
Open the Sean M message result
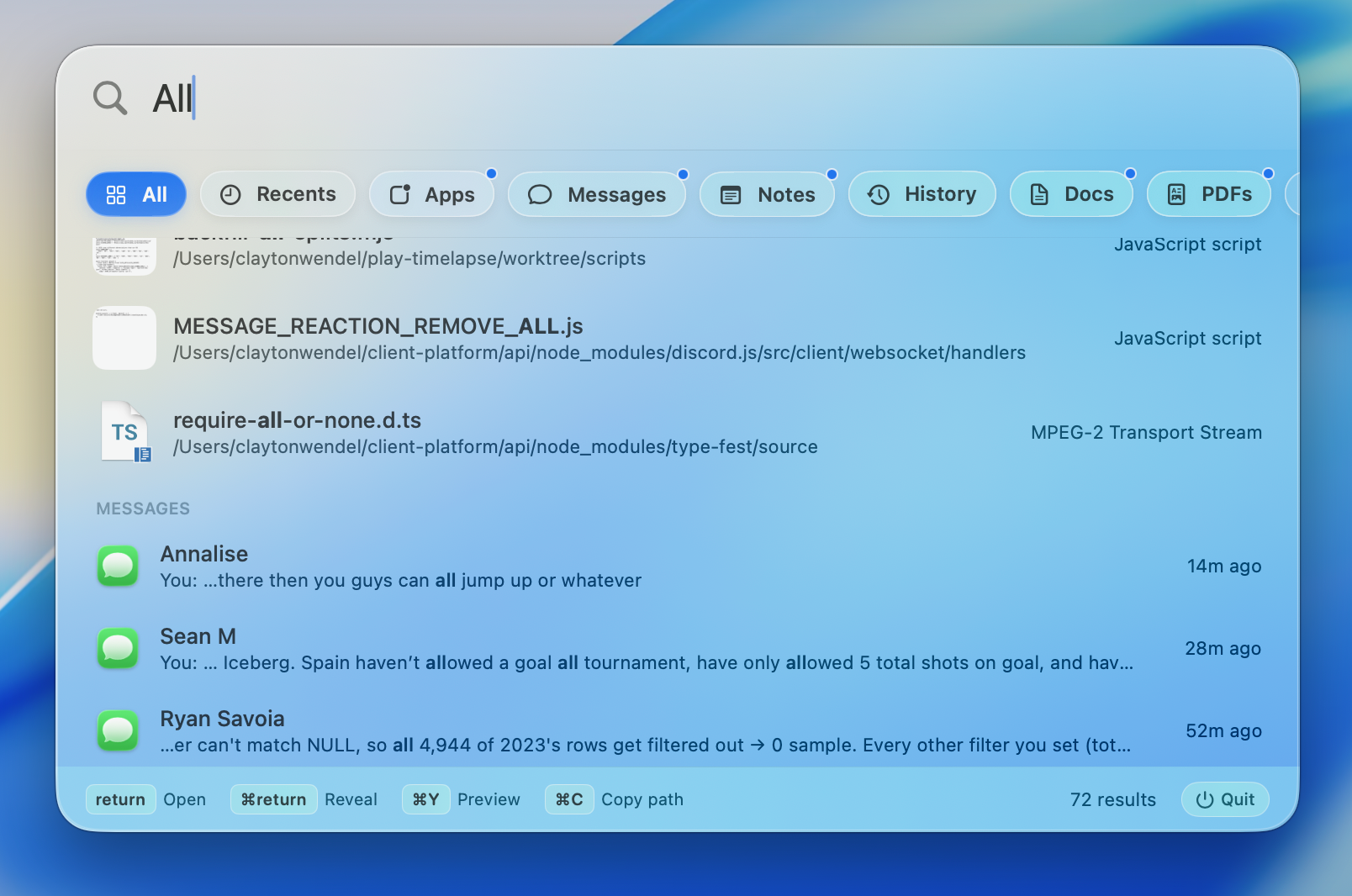(677, 649)
